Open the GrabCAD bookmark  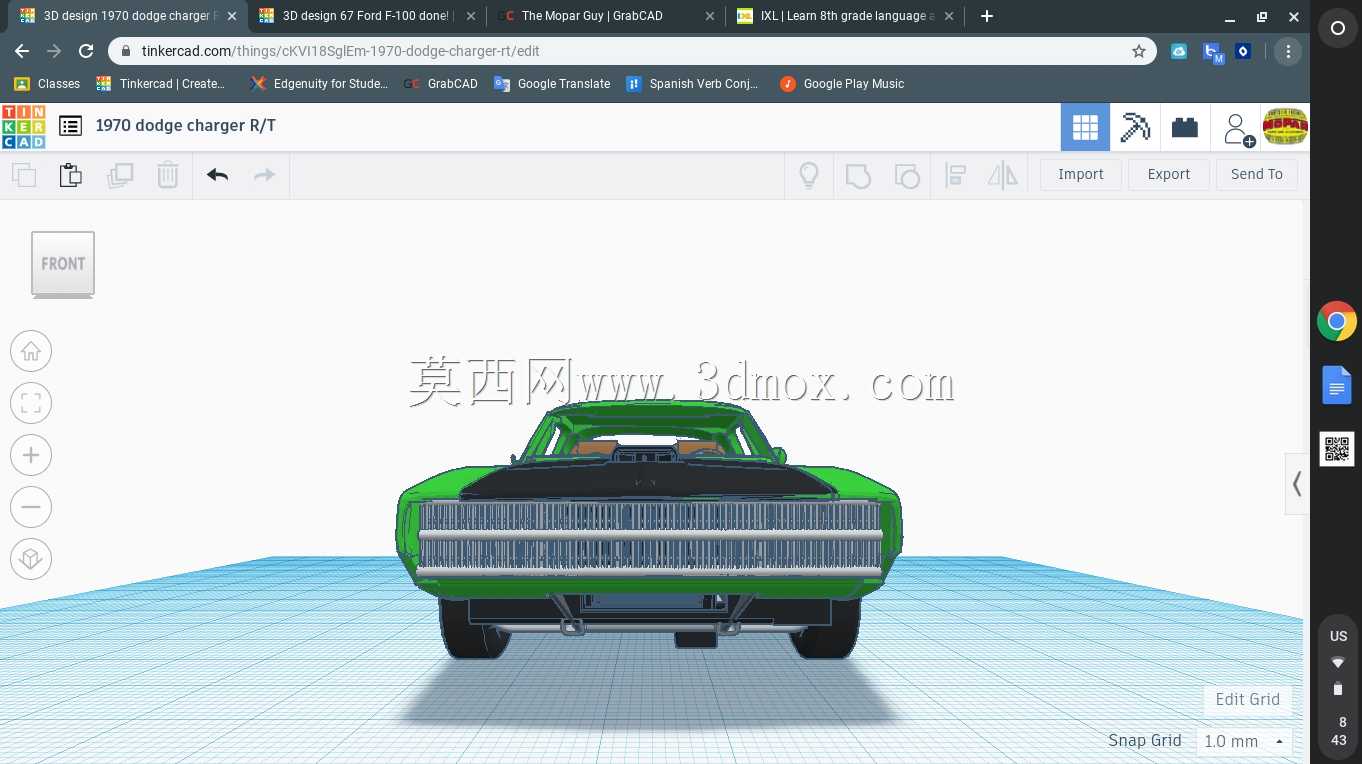pos(441,84)
